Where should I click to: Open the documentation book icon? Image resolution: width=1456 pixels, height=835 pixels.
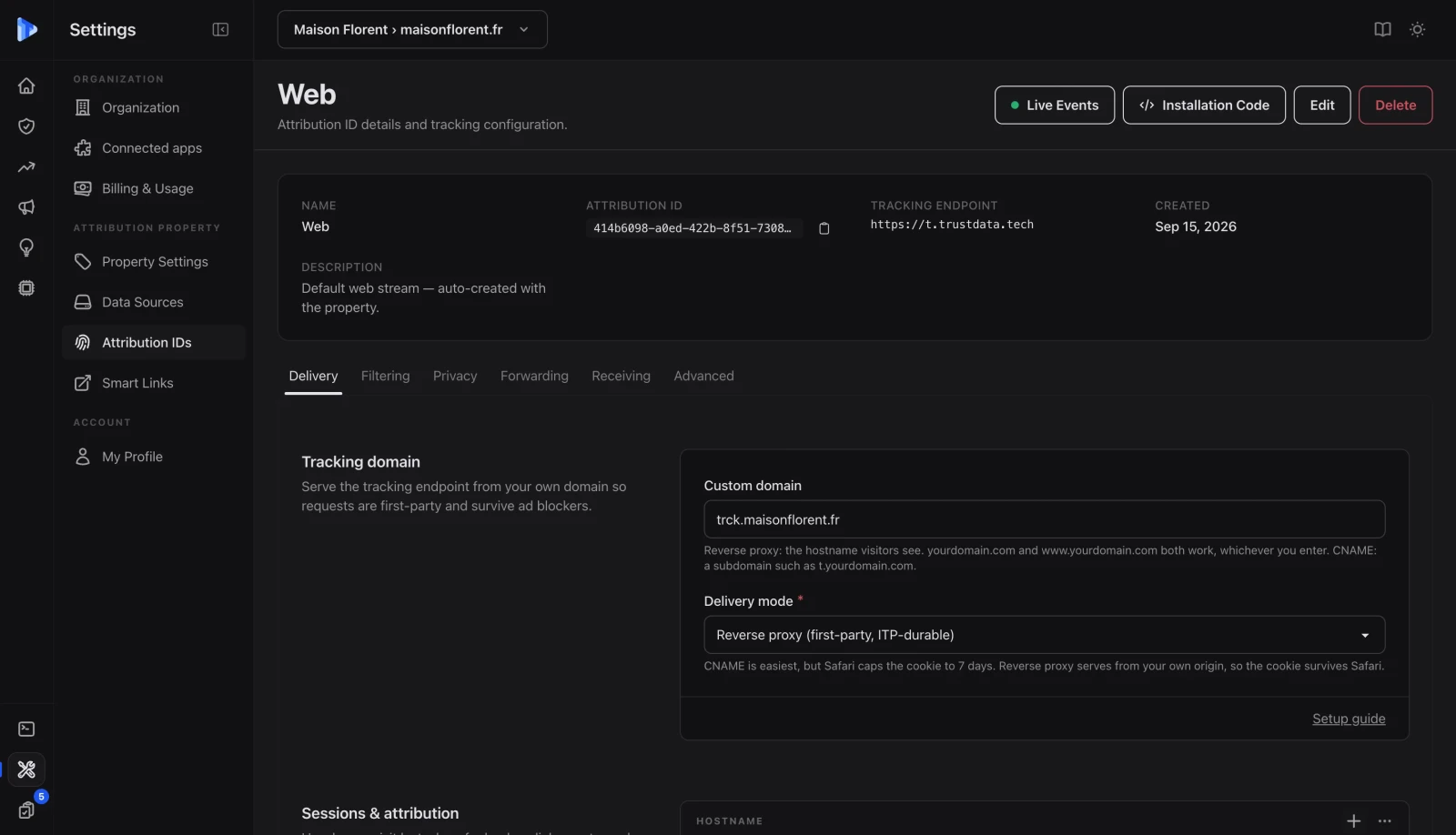1382,29
